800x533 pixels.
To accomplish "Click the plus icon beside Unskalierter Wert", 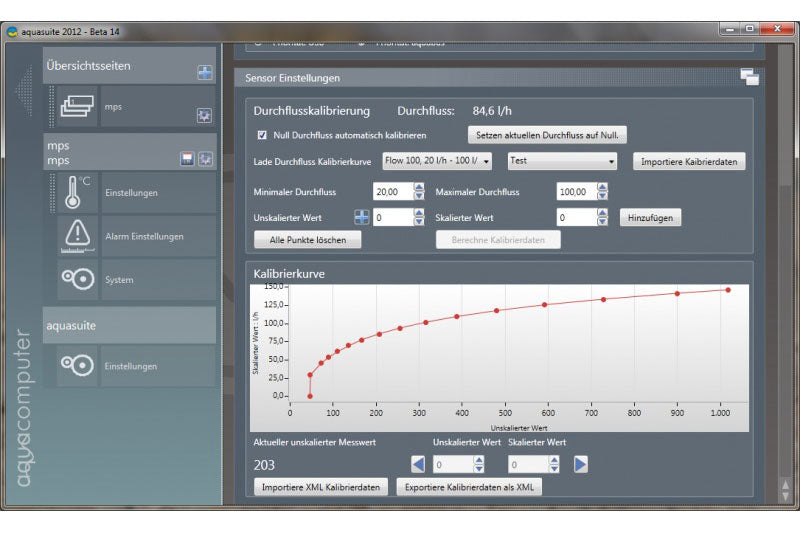I will [361, 217].
